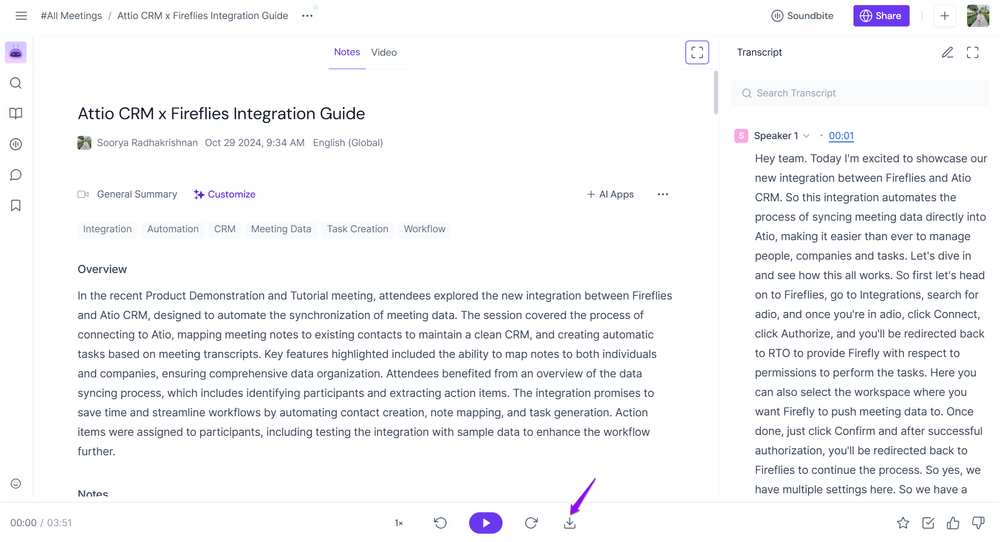Download the meeting recording

(x=570, y=523)
